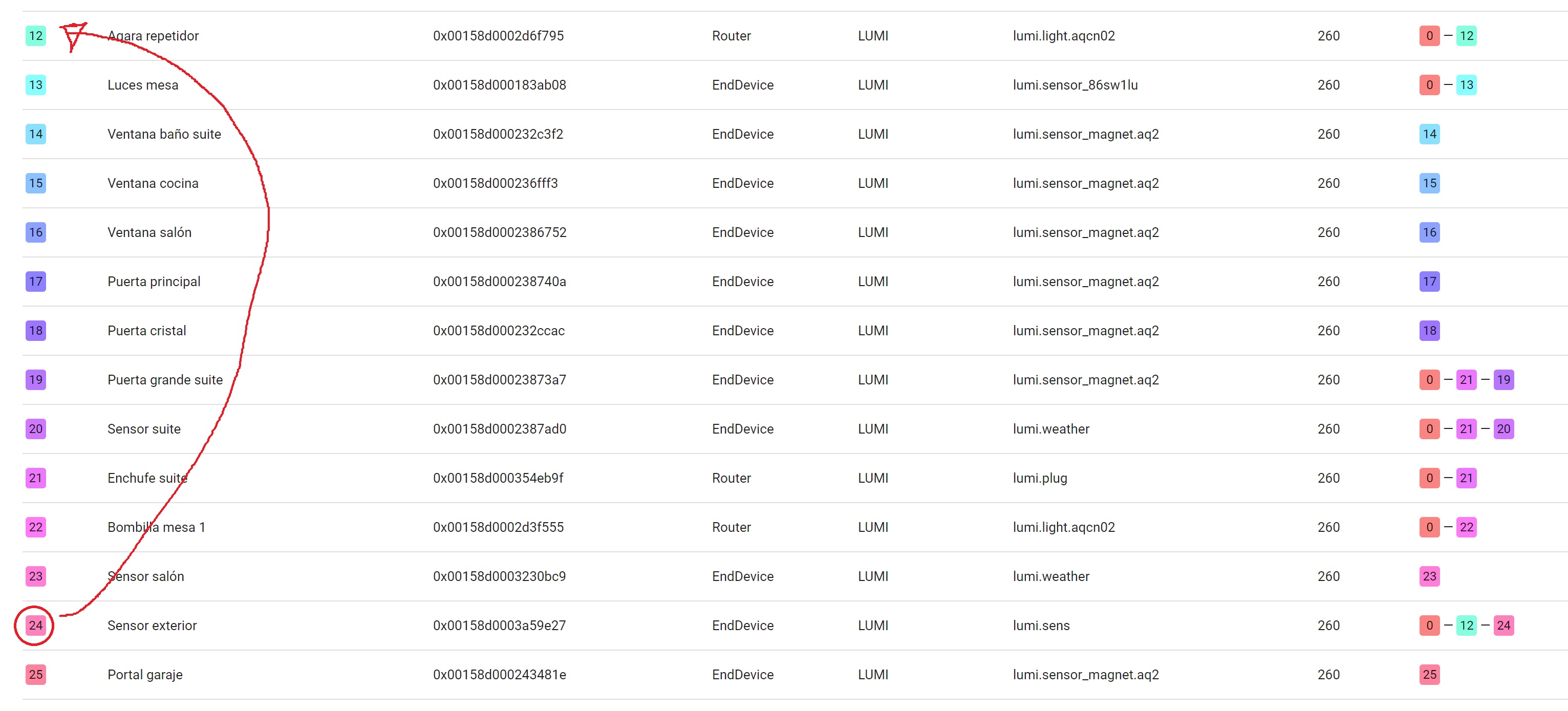1568x711 pixels.
Task: Click the 18 row badge for Puerta cristal
Action: (35, 331)
